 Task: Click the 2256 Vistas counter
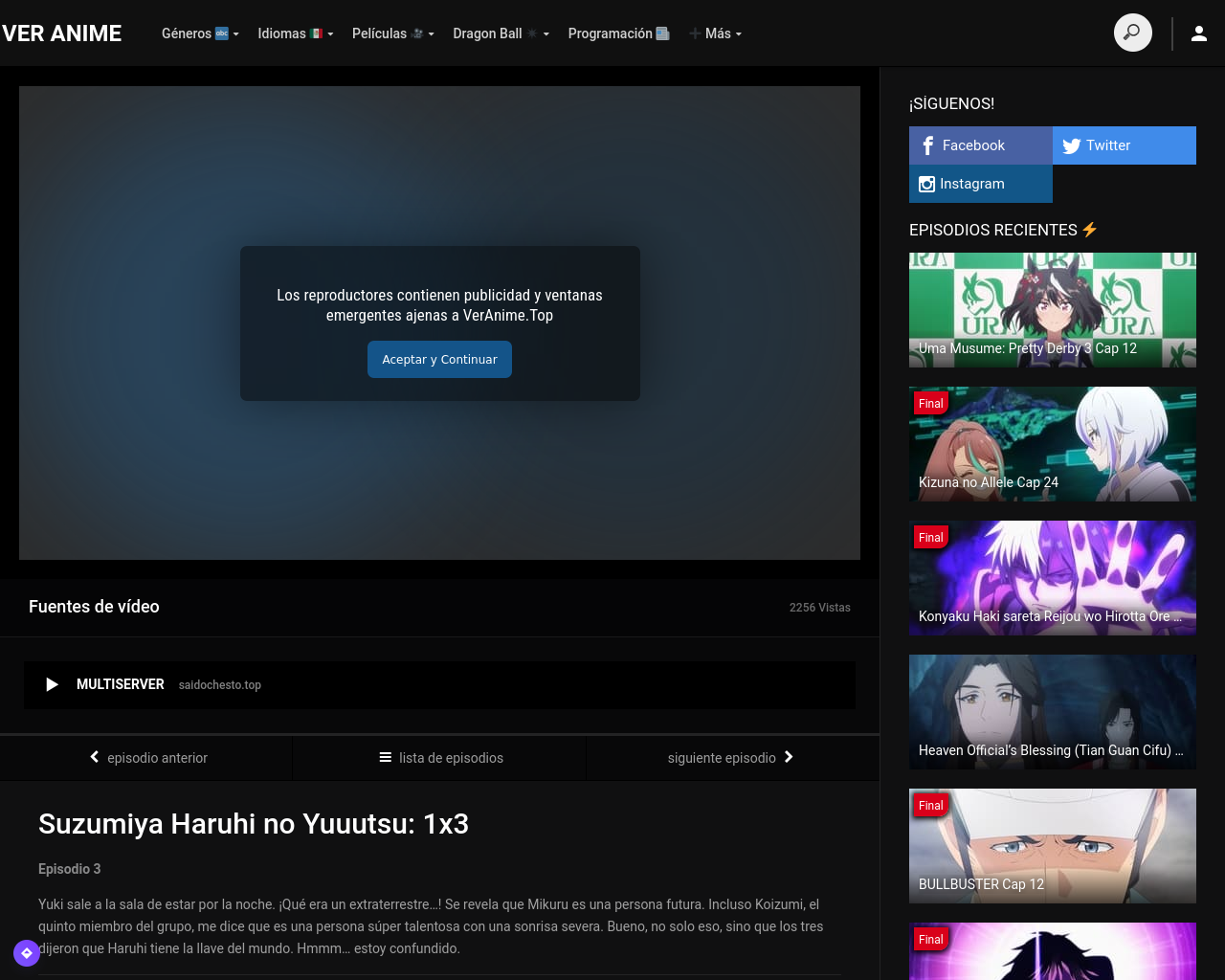[820, 608]
